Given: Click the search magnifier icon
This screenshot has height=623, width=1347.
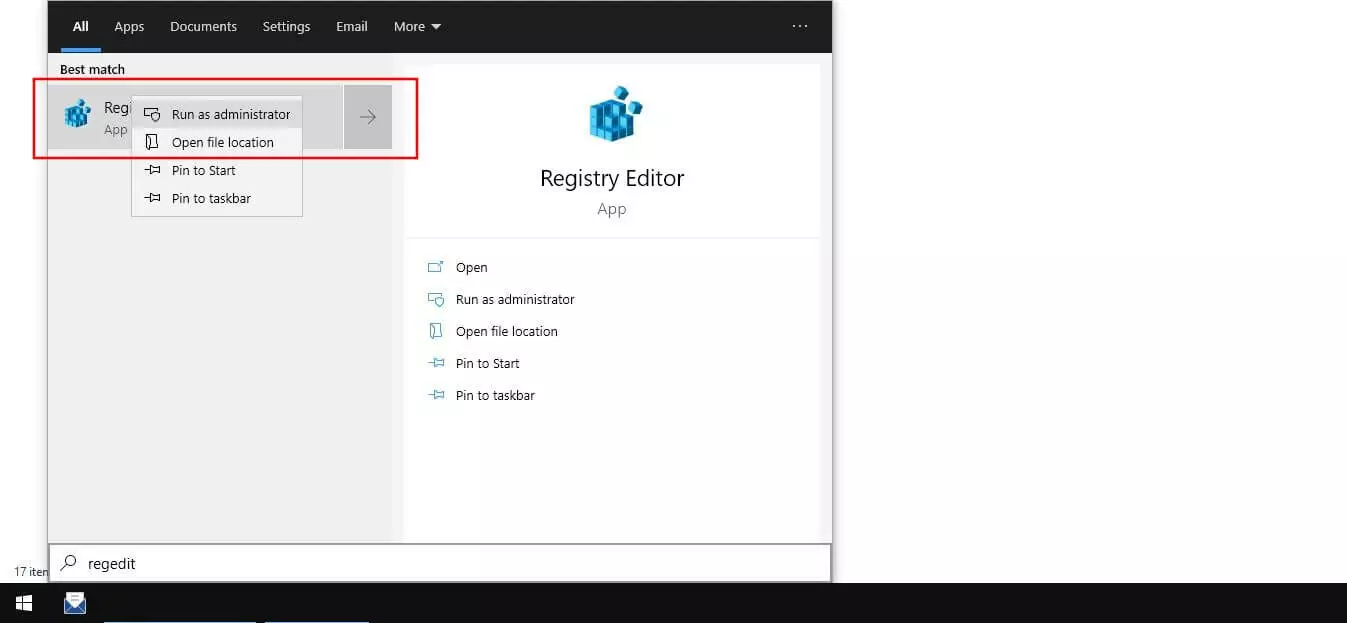Looking at the screenshot, I should [68, 563].
